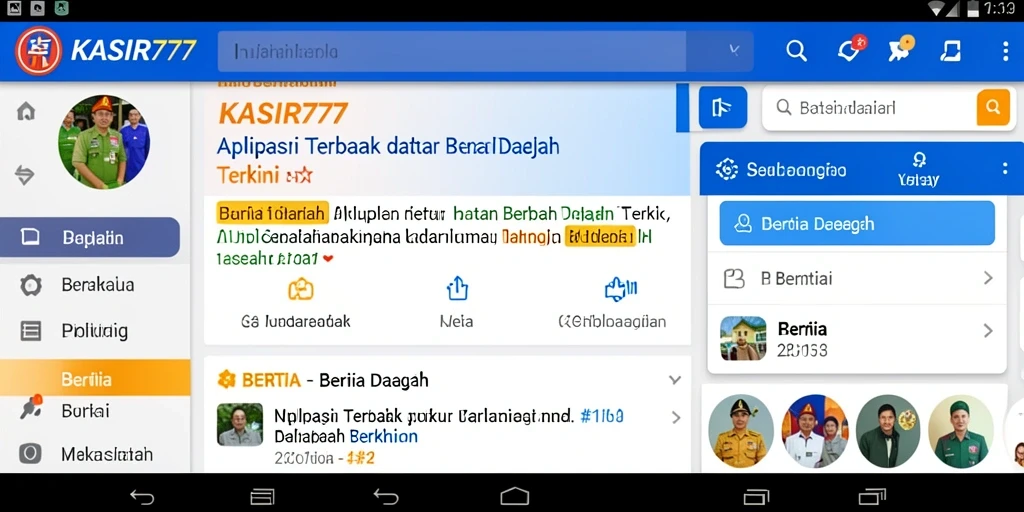Click the second avatar of group with flag
The width and height of the screenshot is (1024, 512).
click(x=814, y=430)
